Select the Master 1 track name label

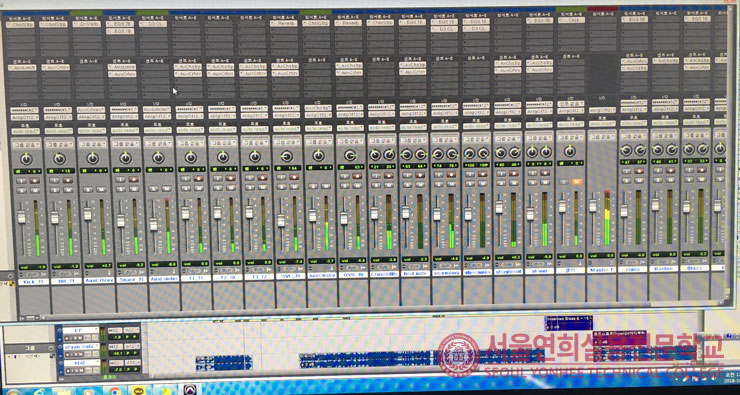(601, 270)
